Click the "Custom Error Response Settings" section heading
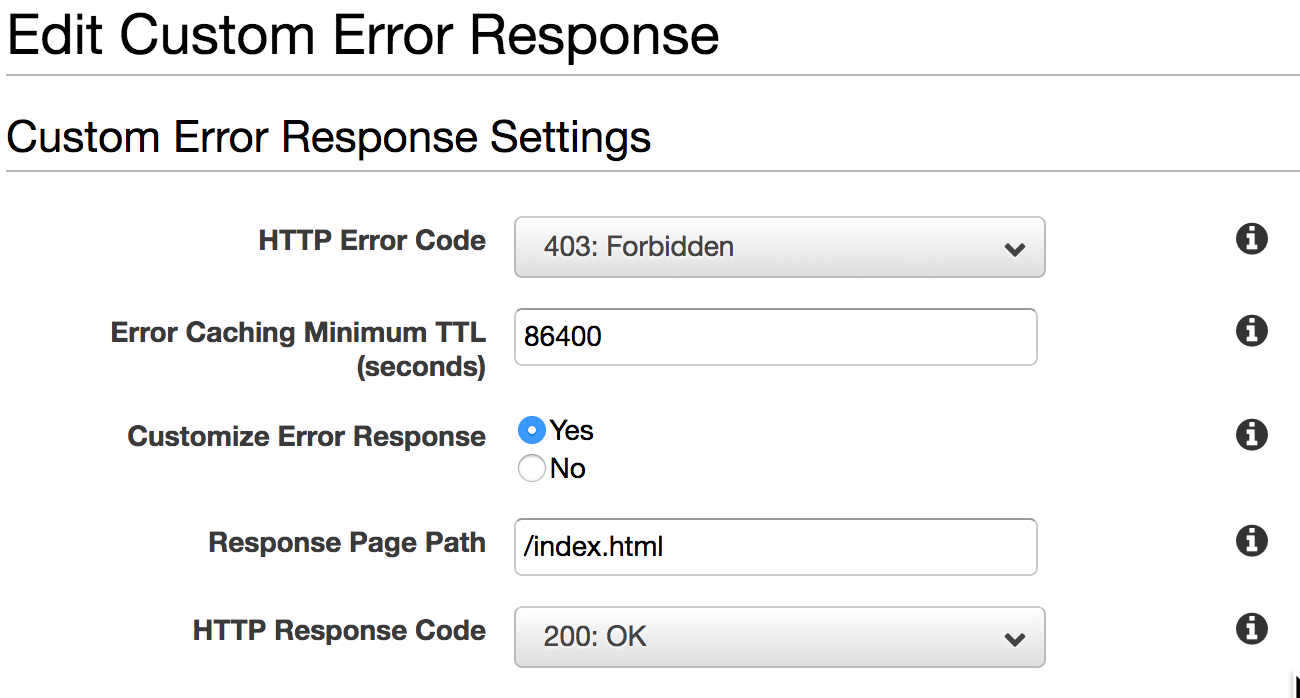Viewport: 1300px width, 698px height. click(329, 137)
